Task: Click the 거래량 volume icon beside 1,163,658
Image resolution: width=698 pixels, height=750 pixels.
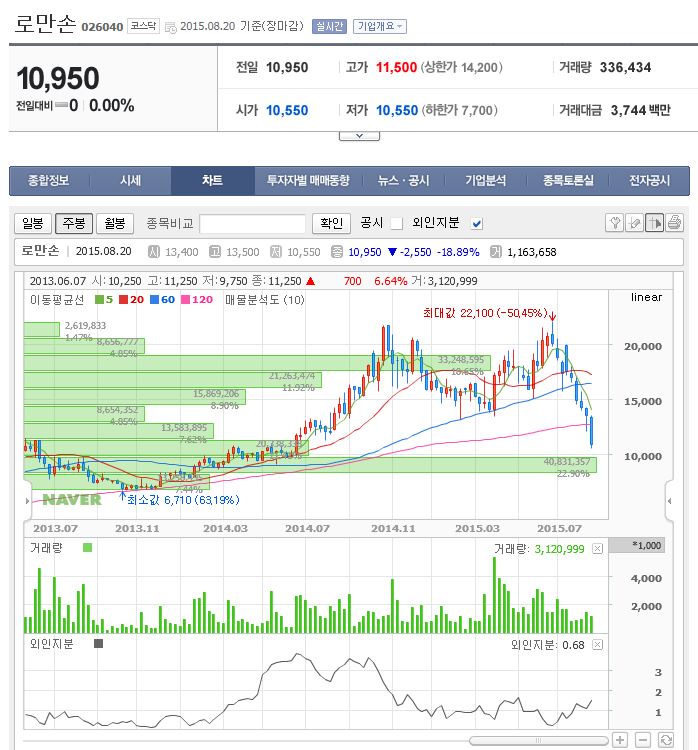Action: [496, 252]
